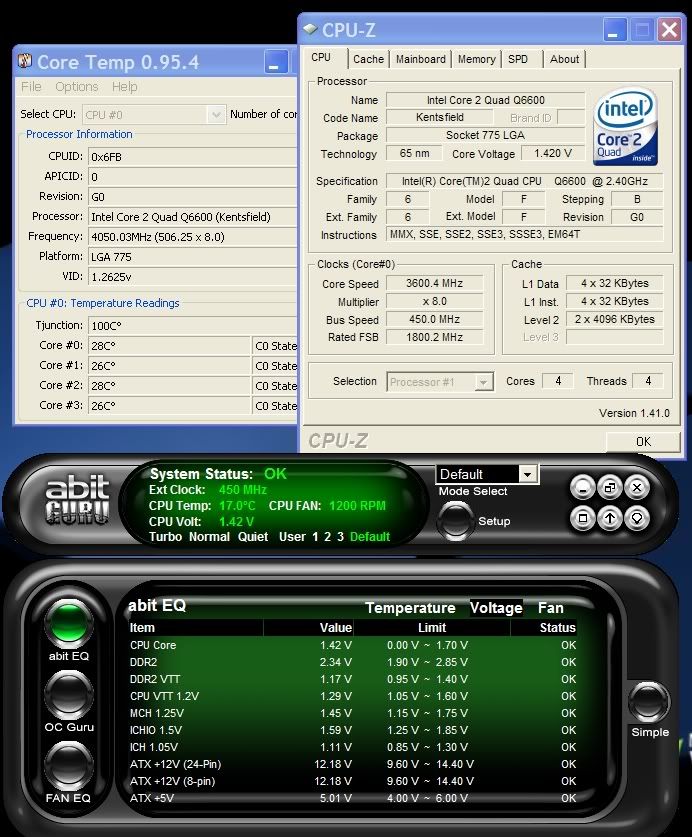Click the Frequency field in Core Temp

point(192,237)
